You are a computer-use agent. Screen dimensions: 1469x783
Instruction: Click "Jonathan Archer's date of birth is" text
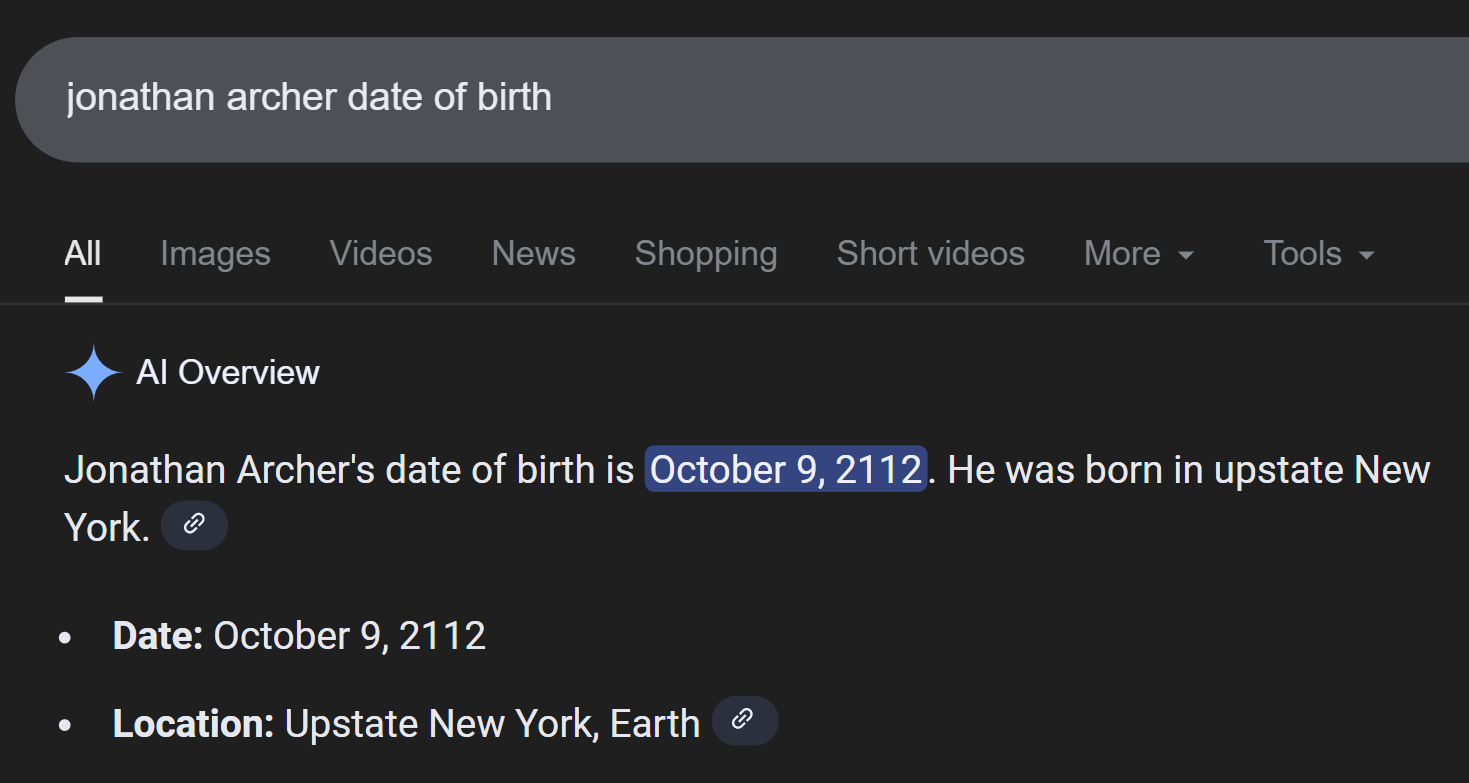tap(349, 469)
